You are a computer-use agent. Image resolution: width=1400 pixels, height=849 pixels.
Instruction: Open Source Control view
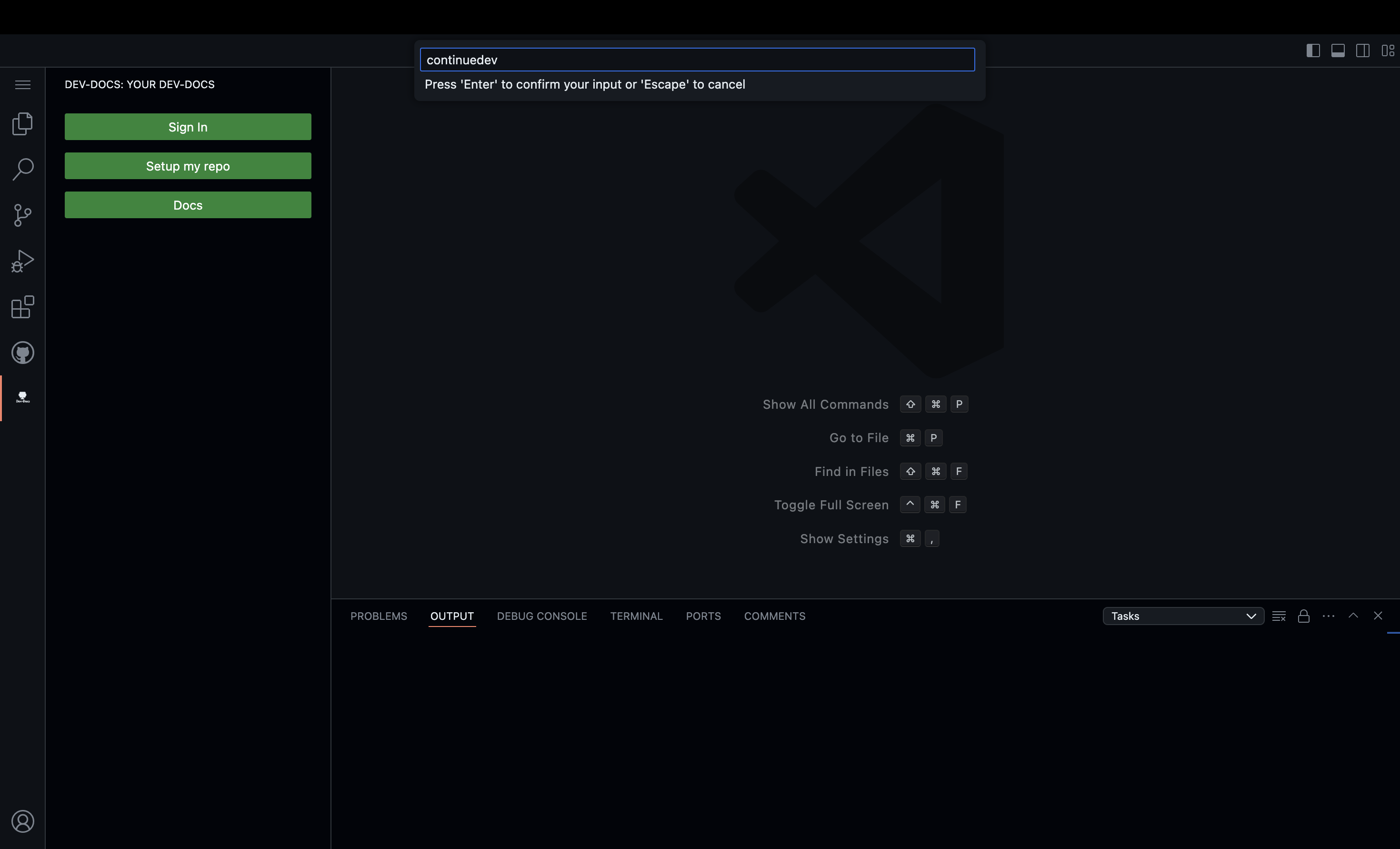[x=23, y=215]
